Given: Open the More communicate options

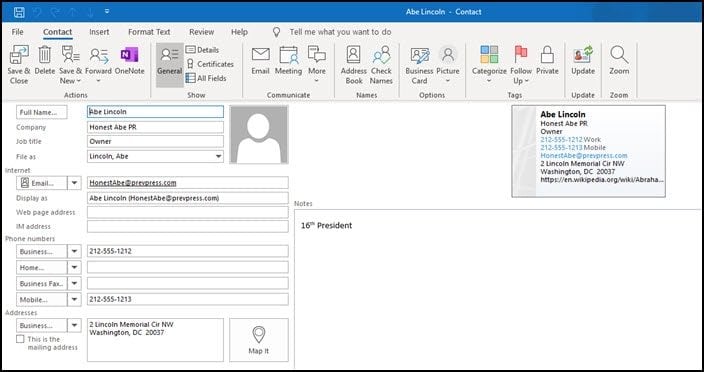Looking at the screenshot, I should coord(317,65).
